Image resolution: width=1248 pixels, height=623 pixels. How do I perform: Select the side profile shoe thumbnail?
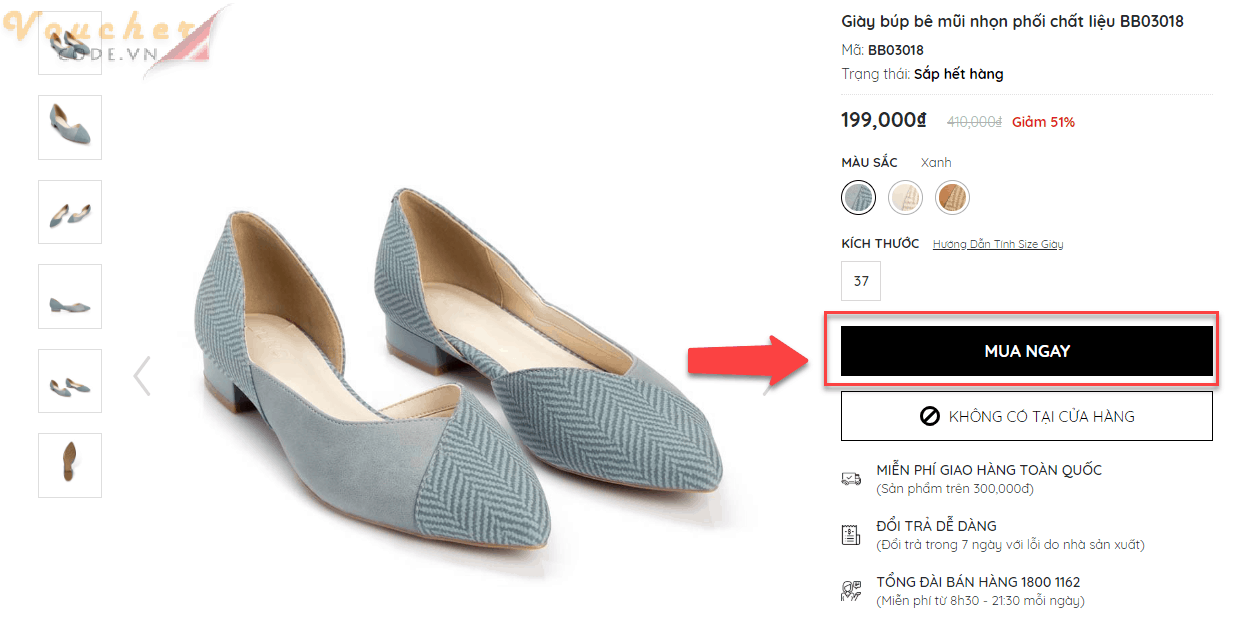[x=70, y=296]
